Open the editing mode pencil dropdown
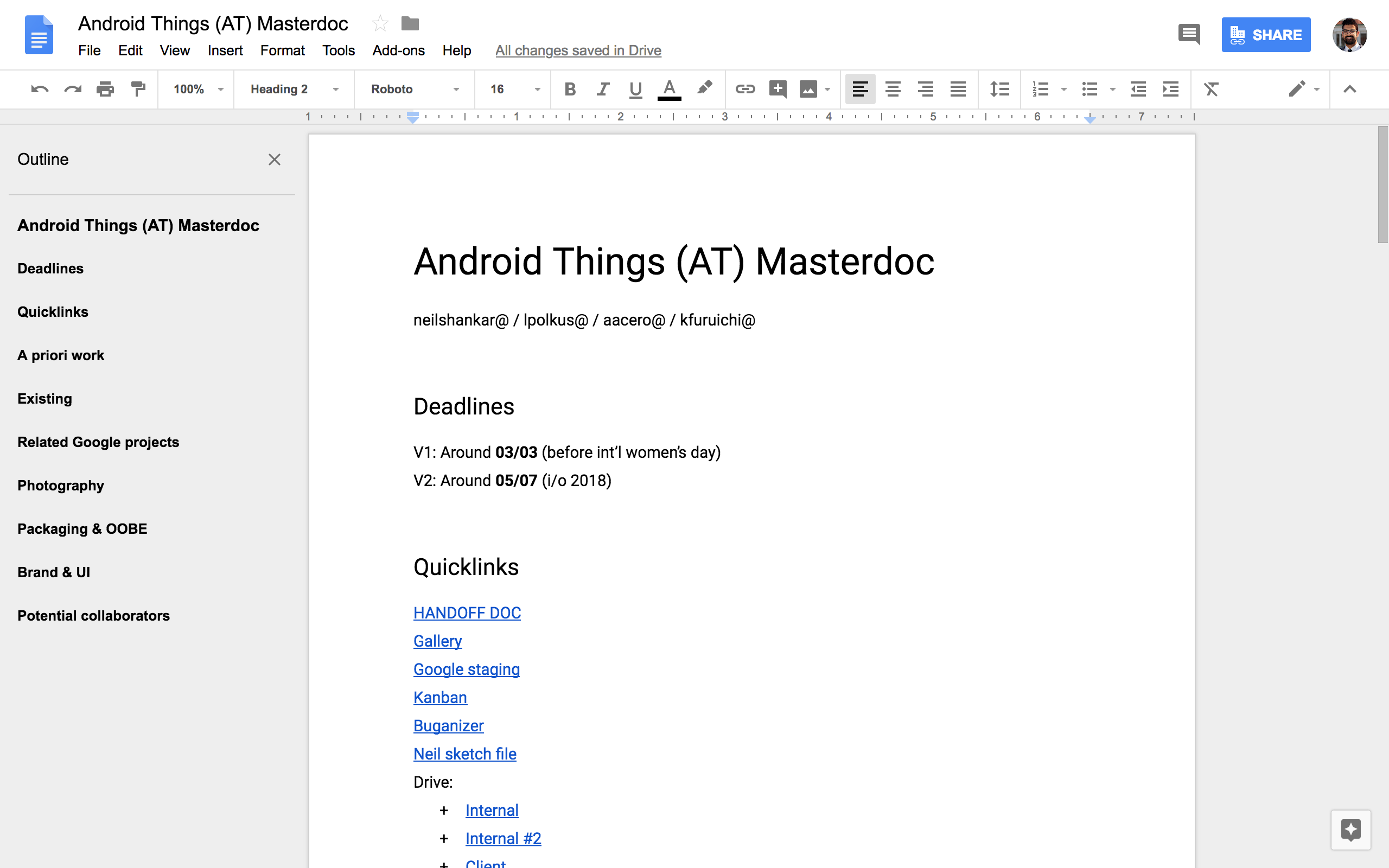 pos(1304,89)
